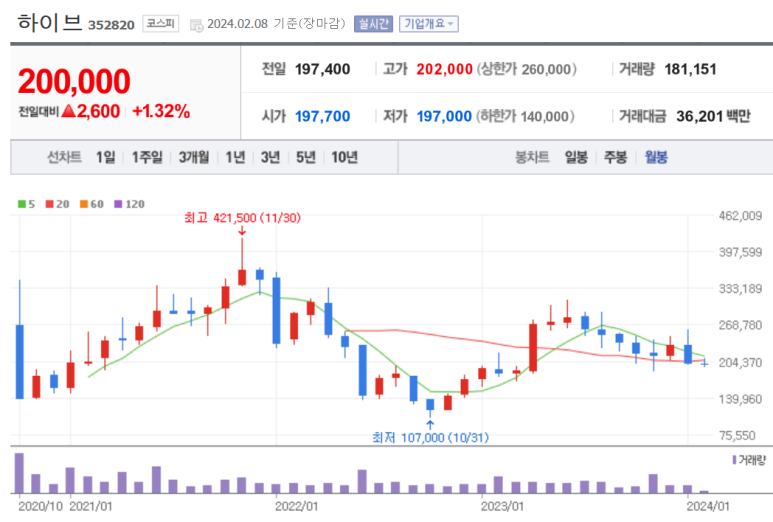Screen dimensions: 773x522
Task: Select the 1일 line chart tab
Action: (x=105, y=157)
